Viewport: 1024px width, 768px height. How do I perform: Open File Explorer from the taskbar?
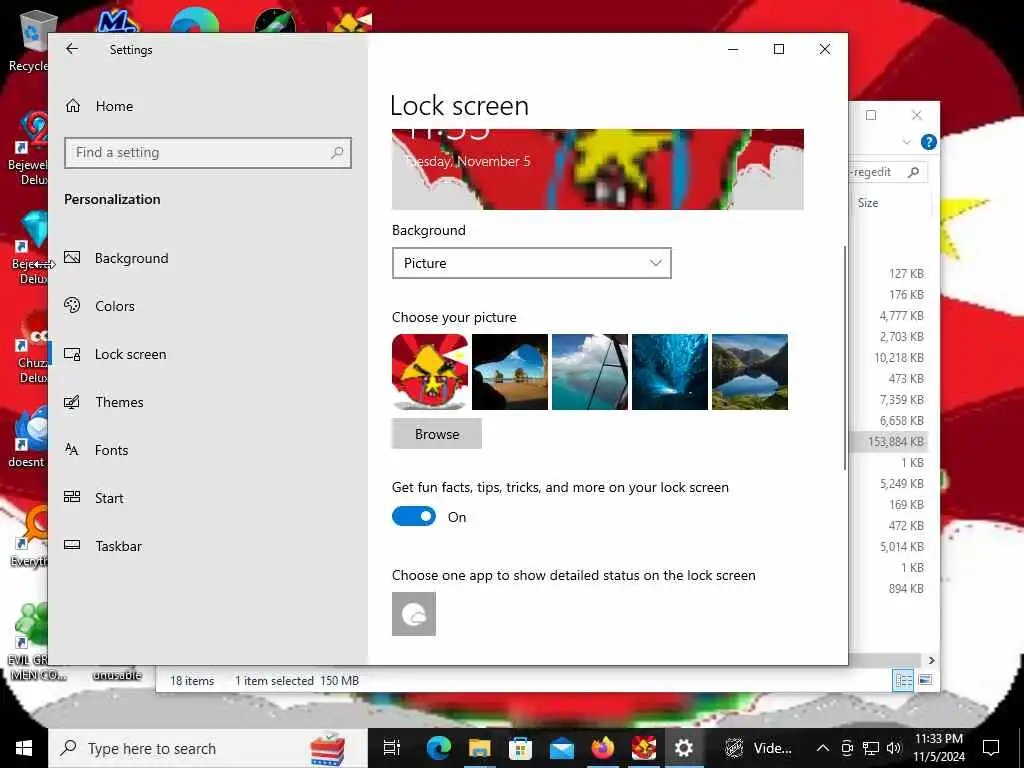479,748
